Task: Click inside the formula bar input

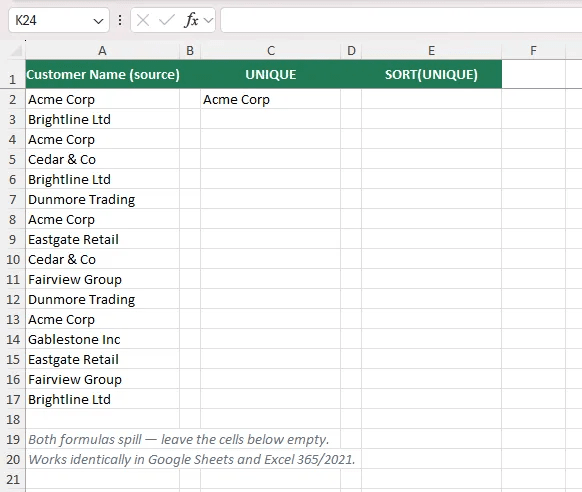Action: point(401,20)
